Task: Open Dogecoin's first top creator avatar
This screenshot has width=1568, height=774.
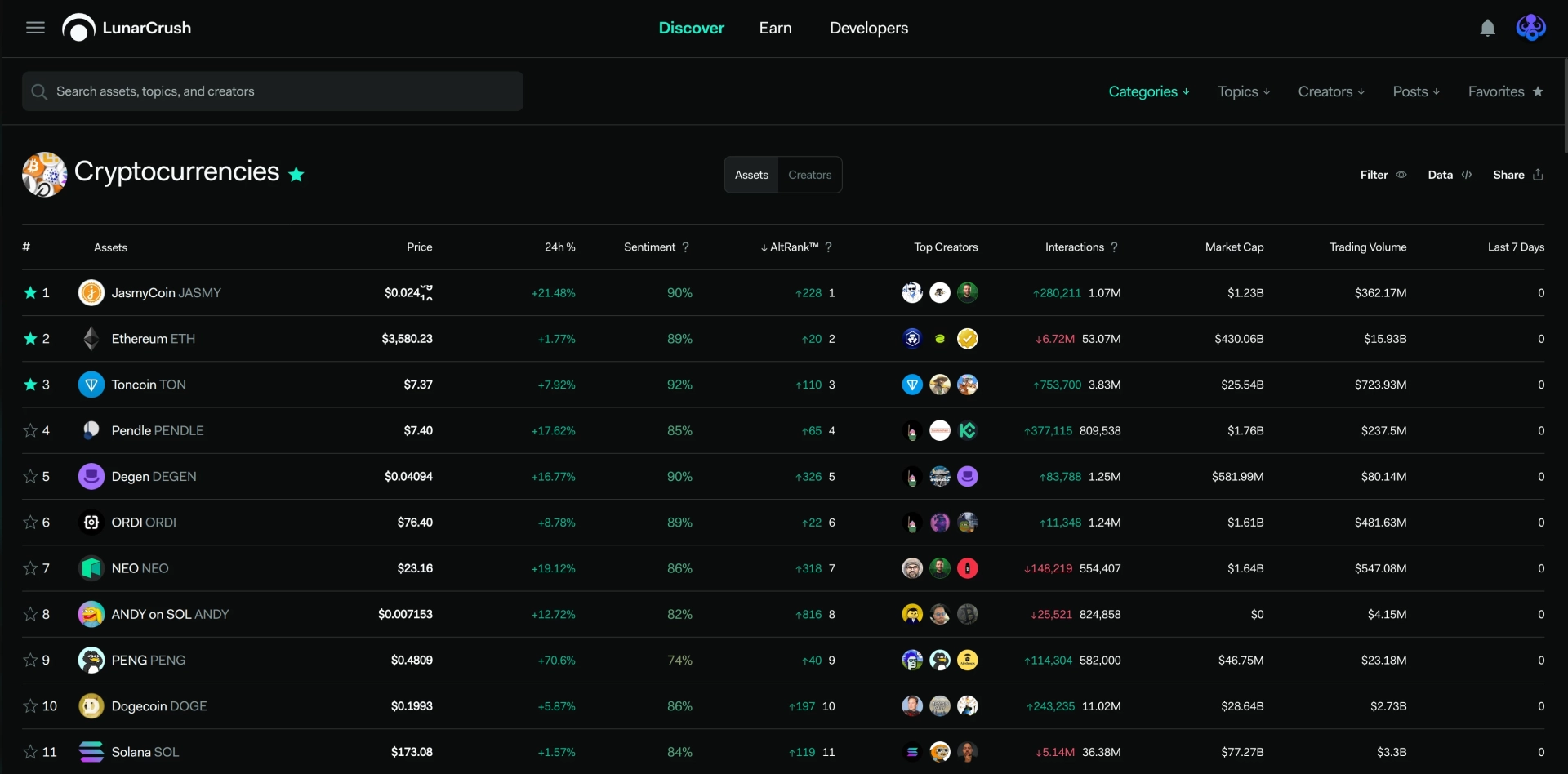Action: (x=912, y=705)
